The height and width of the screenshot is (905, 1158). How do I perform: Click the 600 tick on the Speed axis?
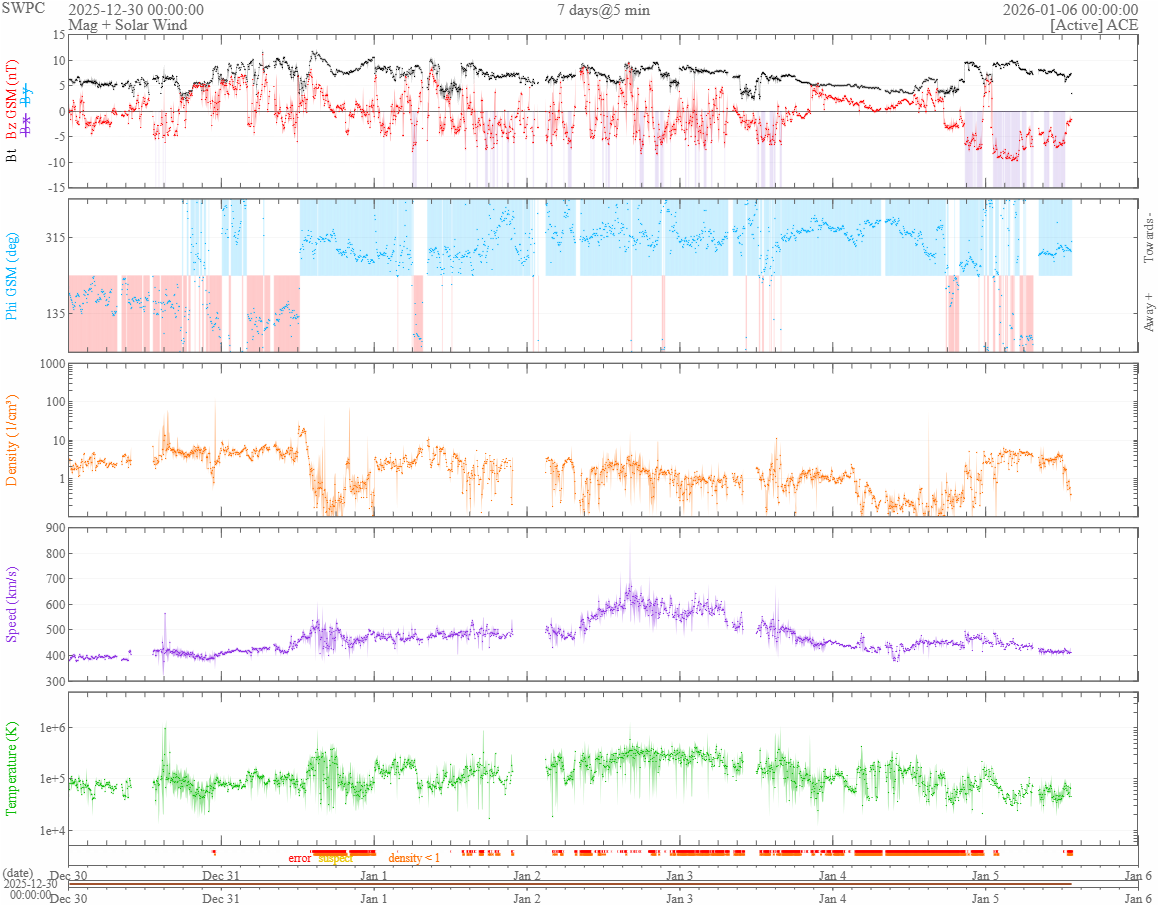56,604
